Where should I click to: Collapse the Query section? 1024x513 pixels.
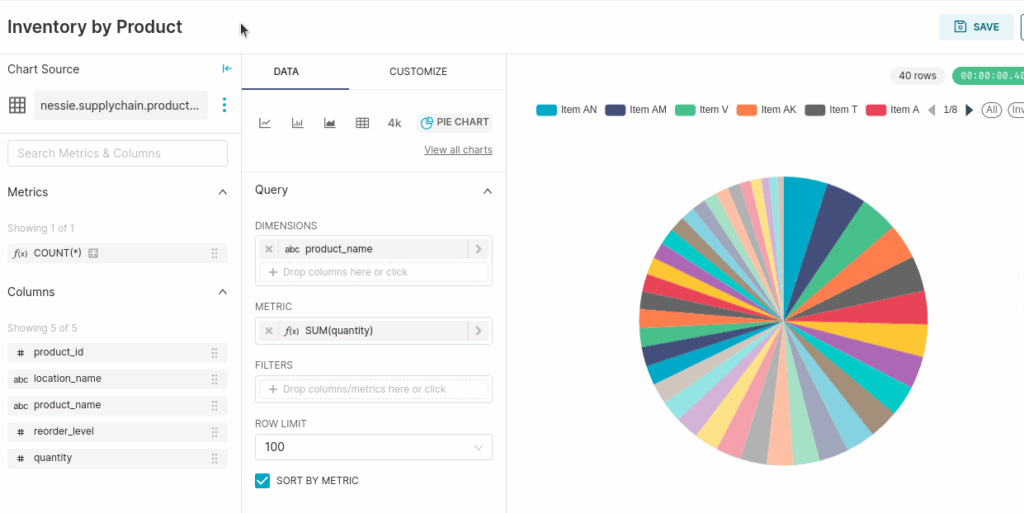487,190
